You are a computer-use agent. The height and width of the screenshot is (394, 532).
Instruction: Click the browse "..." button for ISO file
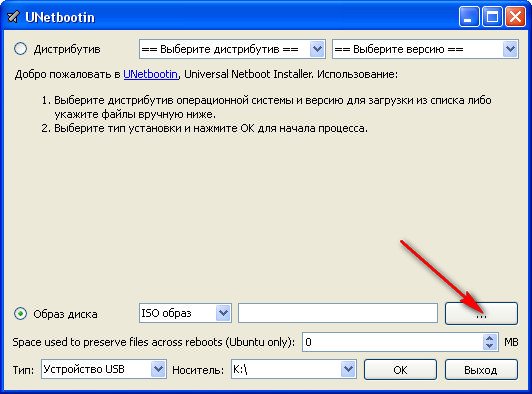click(x=481, y=313)
